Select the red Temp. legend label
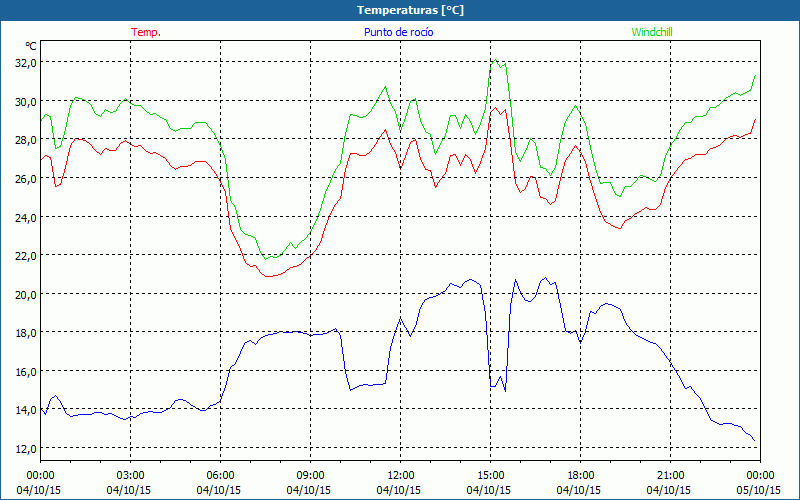The width and height of the screenshot is (800, 500). [x=146, y=32]
